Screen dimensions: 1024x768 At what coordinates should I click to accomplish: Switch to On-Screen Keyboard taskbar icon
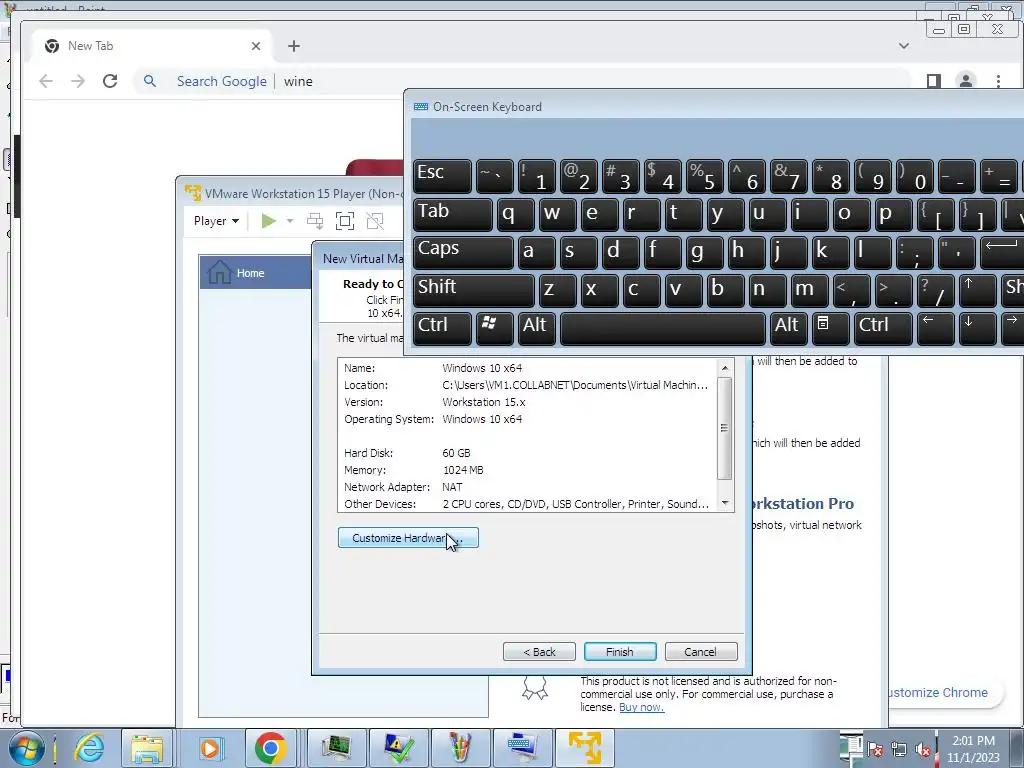click(523, 748)
